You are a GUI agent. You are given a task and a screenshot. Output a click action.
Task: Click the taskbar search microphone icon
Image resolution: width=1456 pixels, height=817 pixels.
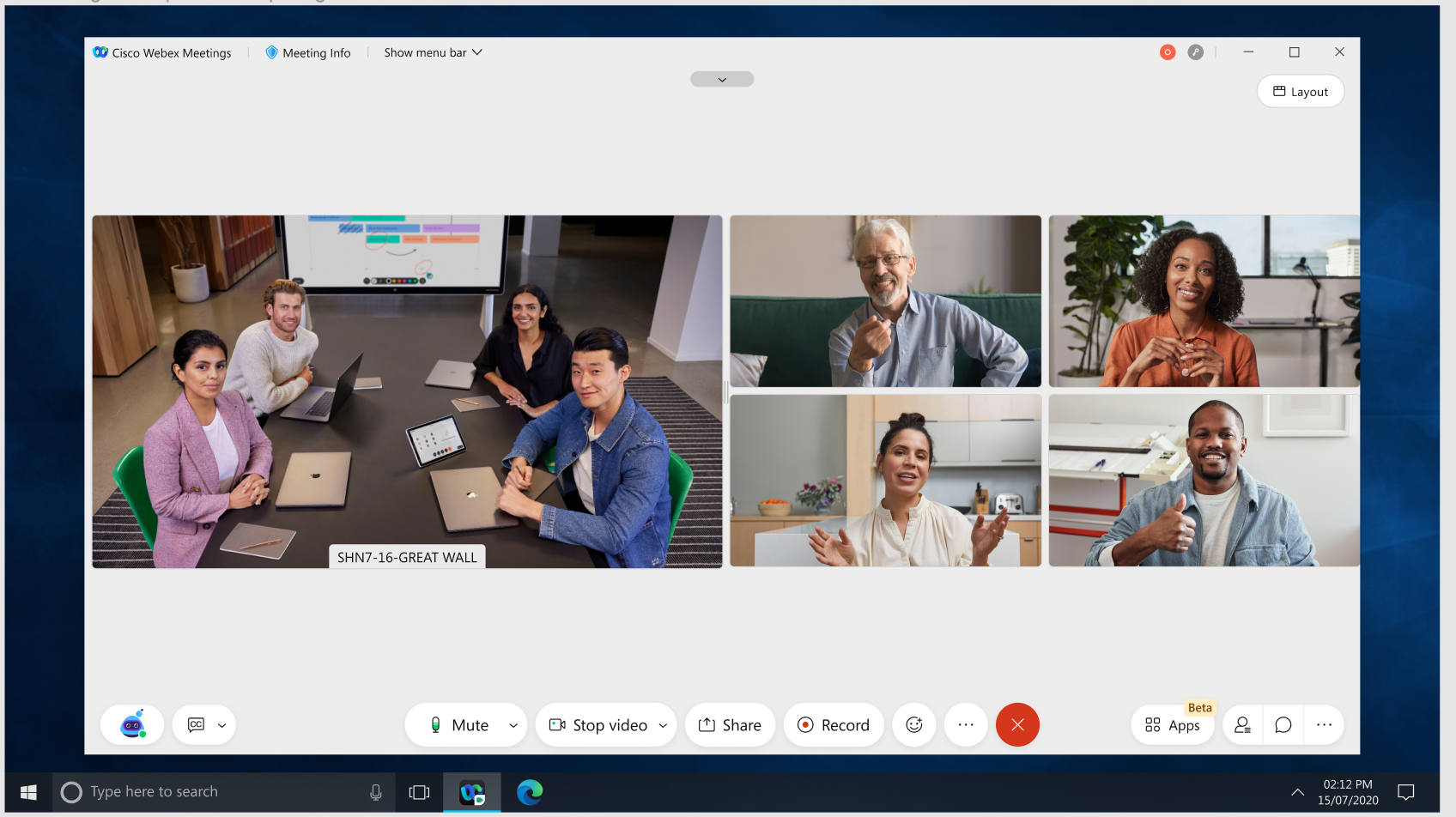pos(375,792)
